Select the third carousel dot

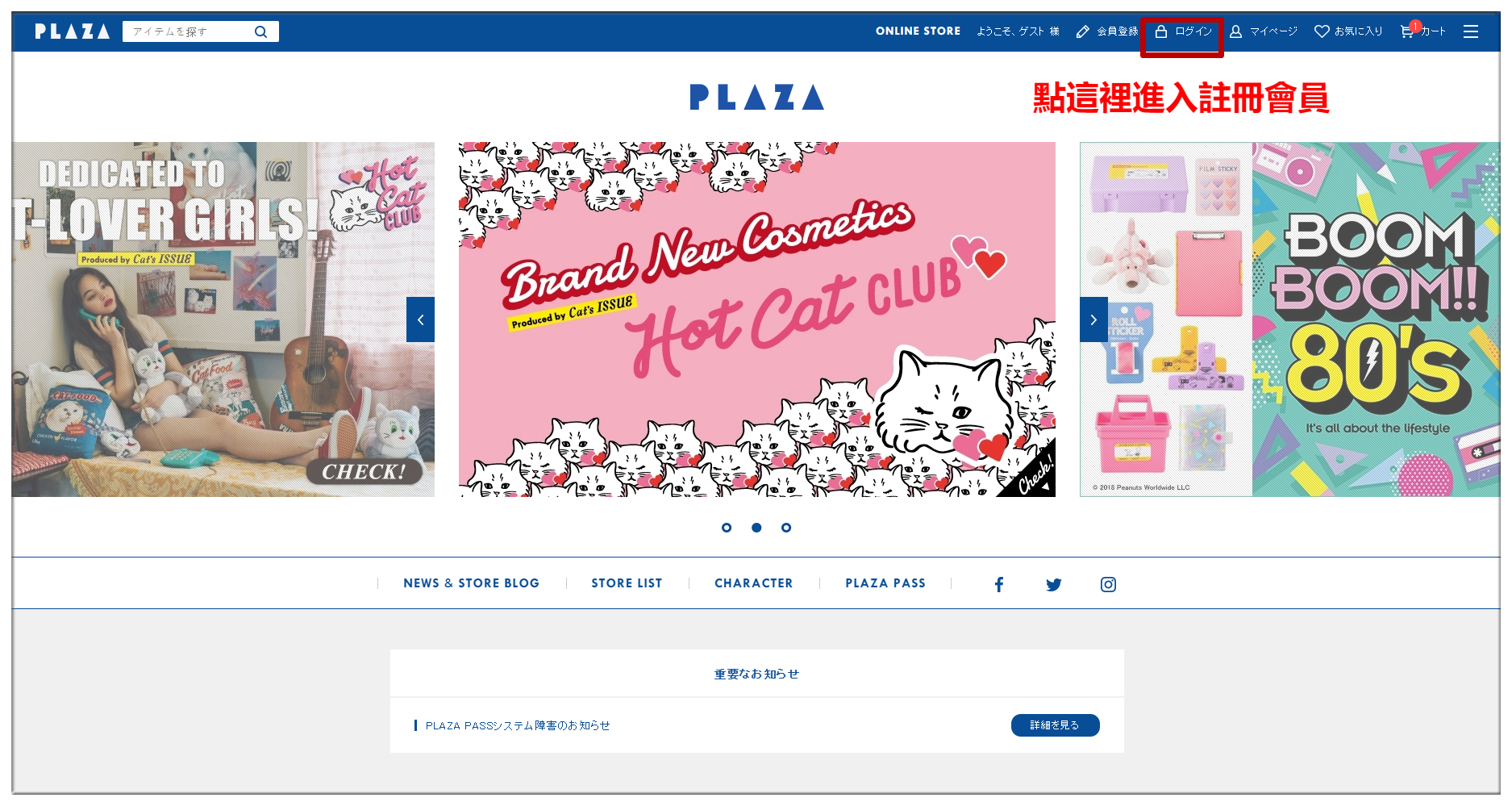786,528
